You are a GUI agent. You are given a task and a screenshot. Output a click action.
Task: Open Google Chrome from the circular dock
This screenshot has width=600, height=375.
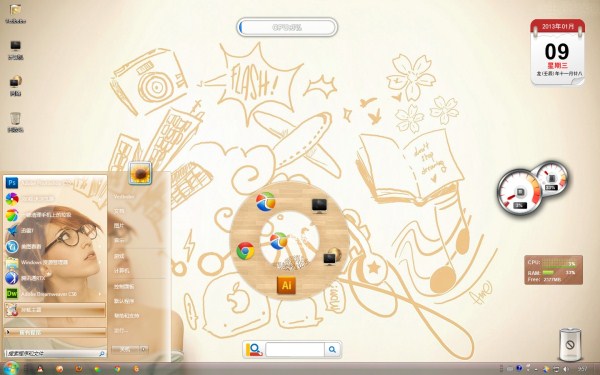click(245, 251)
